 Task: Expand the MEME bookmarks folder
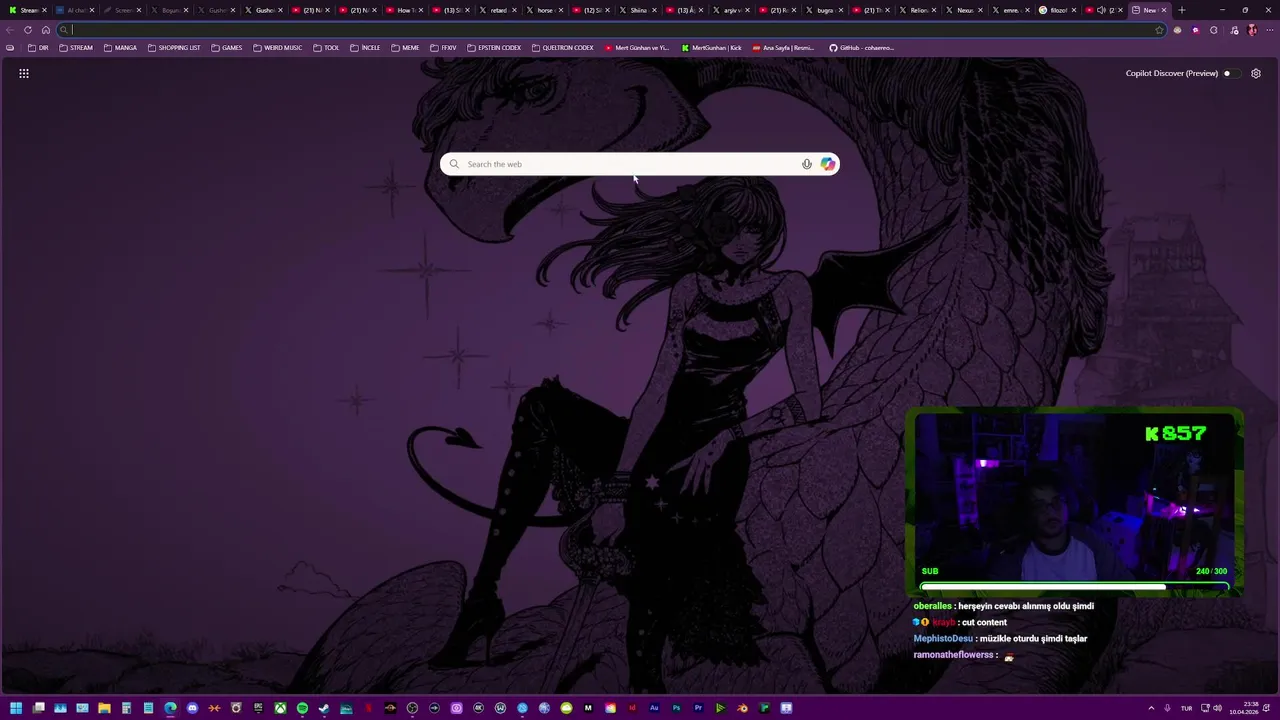click(405, 48)
